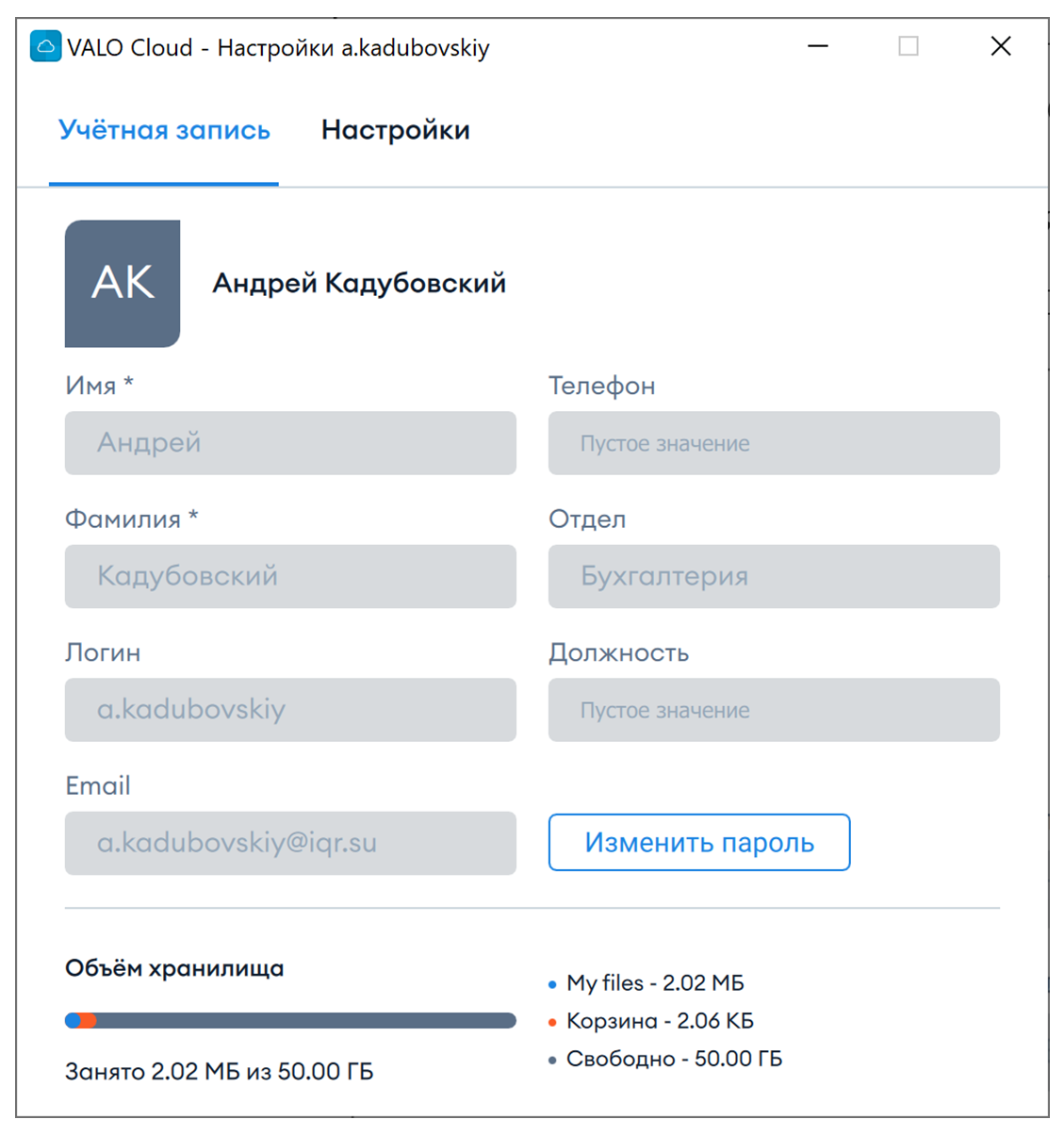Click the Логин field a.kadubovskiy
Screen dimensions: 1064x1136
point(290,709)
